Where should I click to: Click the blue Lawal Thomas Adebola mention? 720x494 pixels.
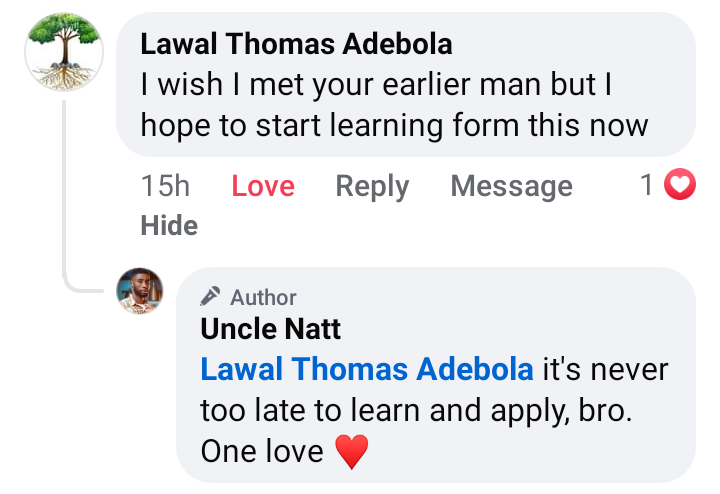pos(366,369)
